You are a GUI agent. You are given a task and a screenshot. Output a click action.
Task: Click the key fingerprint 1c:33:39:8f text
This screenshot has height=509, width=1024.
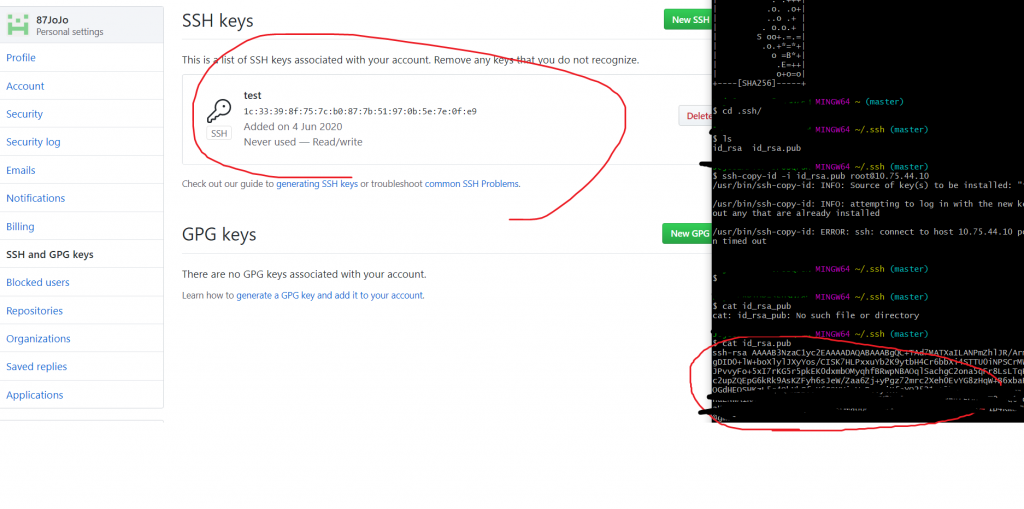point(360,111)
